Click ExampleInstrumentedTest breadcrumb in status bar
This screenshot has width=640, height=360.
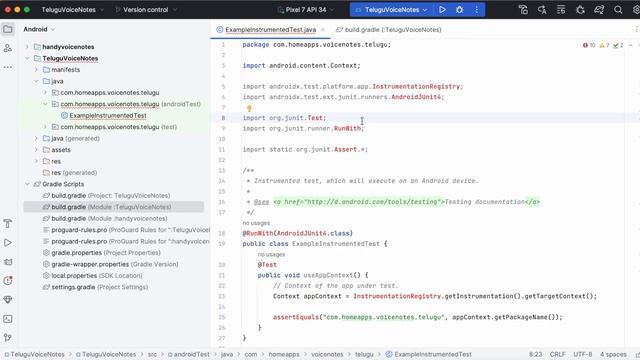(x=429, y=354)
